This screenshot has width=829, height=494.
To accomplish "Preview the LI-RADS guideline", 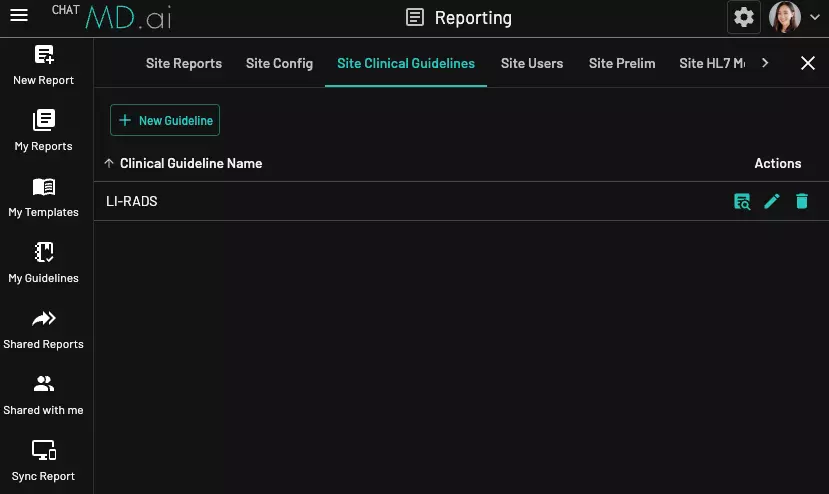I will 742,202.
